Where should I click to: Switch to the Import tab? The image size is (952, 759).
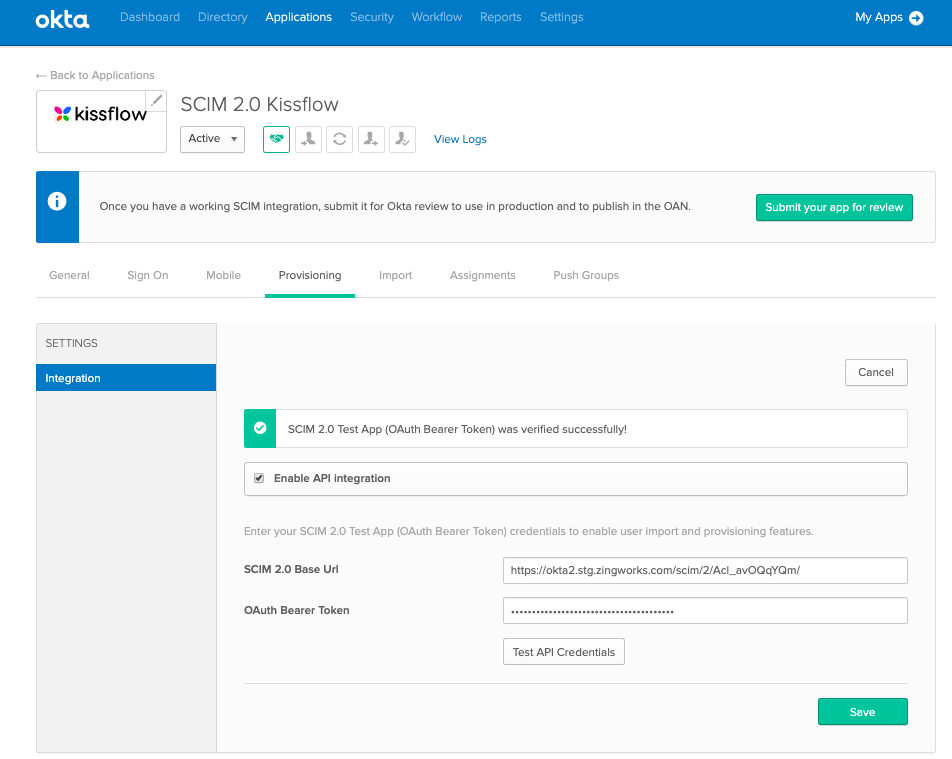[395, 275]
